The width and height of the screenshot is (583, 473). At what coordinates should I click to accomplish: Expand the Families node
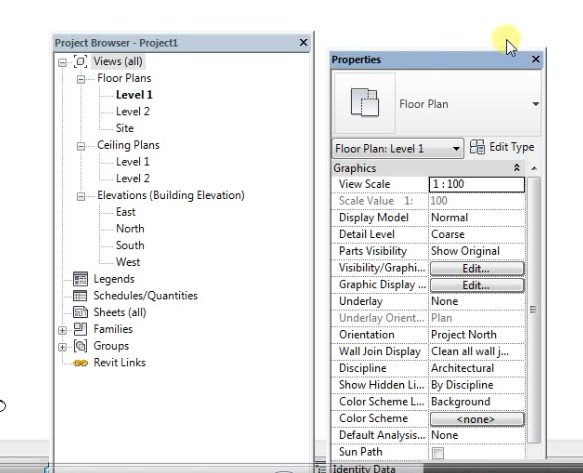[62, 330]
